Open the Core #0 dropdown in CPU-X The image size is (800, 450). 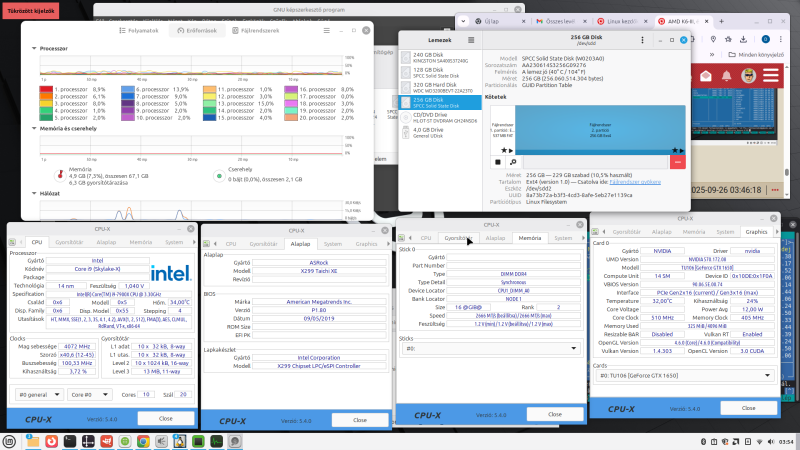pos(89,394)
